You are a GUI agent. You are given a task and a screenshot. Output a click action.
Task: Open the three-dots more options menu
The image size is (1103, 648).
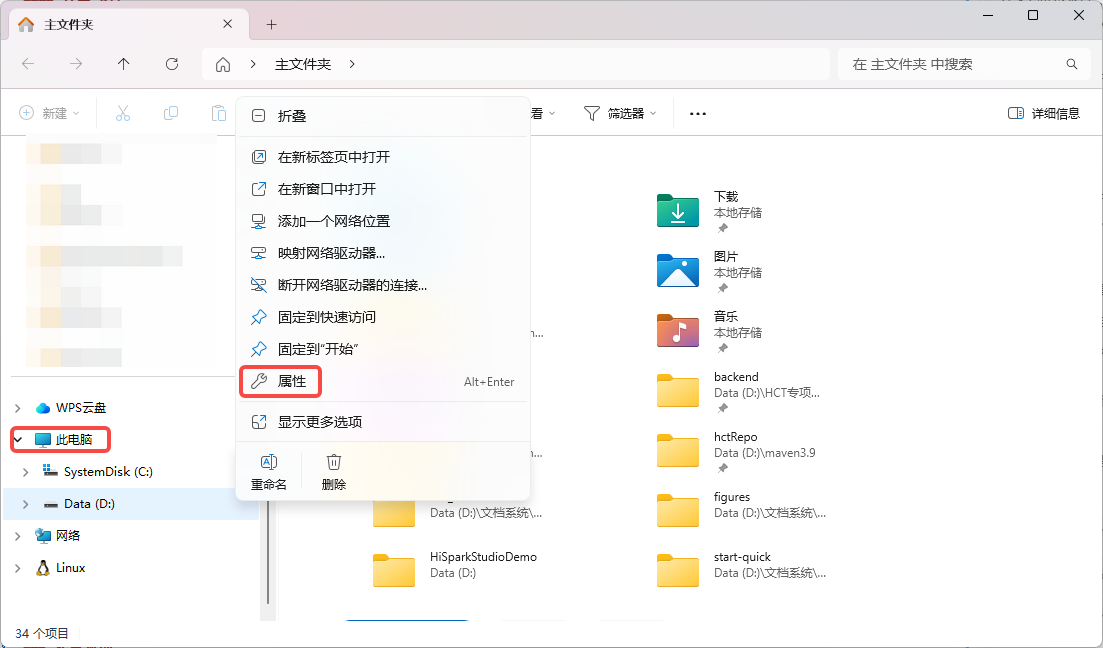click(x=697, y=113)
